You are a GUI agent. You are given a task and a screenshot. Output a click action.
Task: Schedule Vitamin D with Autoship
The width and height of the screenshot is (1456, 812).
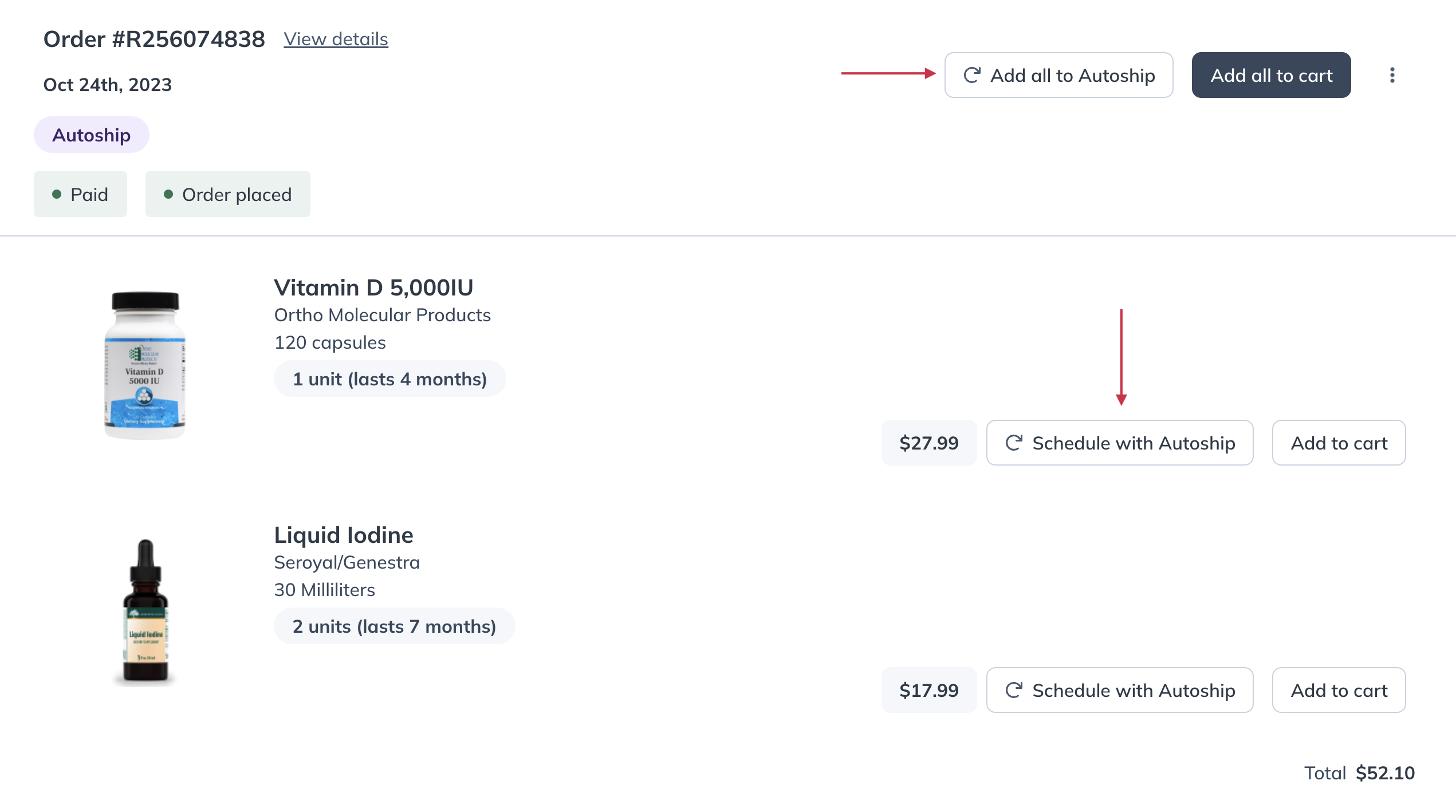point(1119,443)
